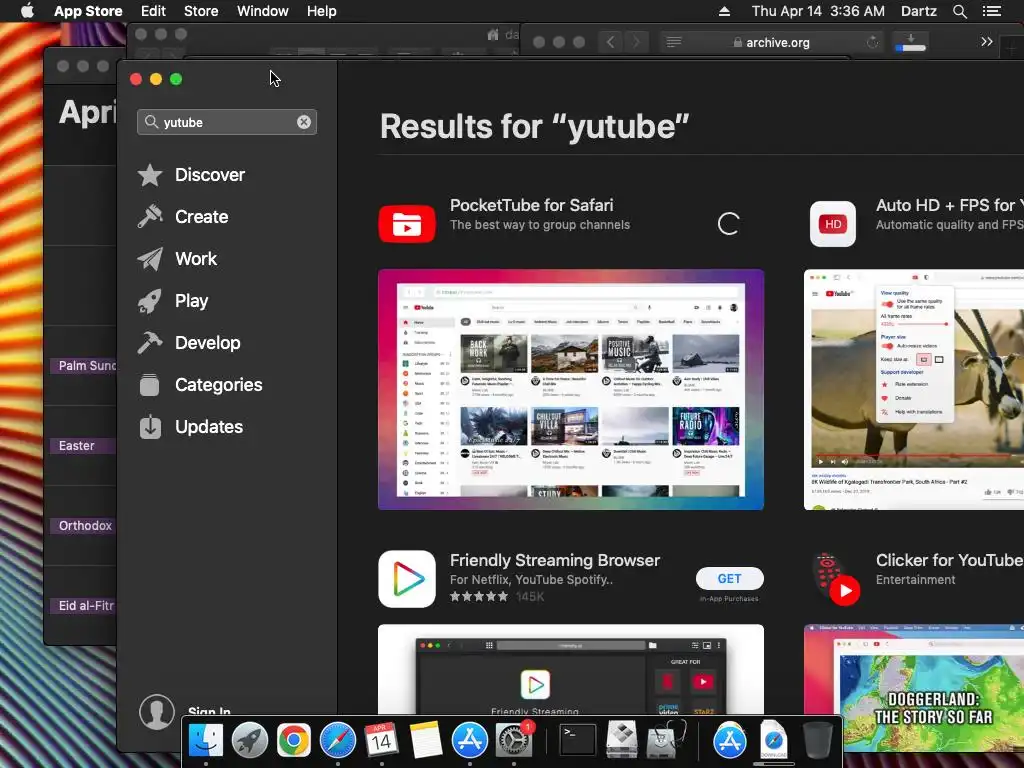
Task: Open the Develop section hammer icon
Action: 150,343
